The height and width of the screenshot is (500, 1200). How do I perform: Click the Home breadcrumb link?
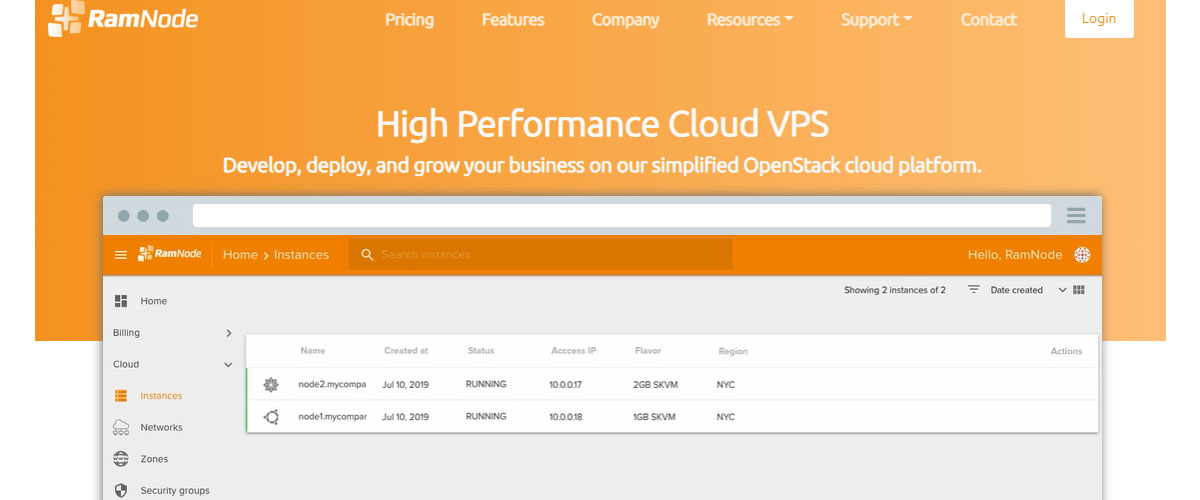pos(240,255)
